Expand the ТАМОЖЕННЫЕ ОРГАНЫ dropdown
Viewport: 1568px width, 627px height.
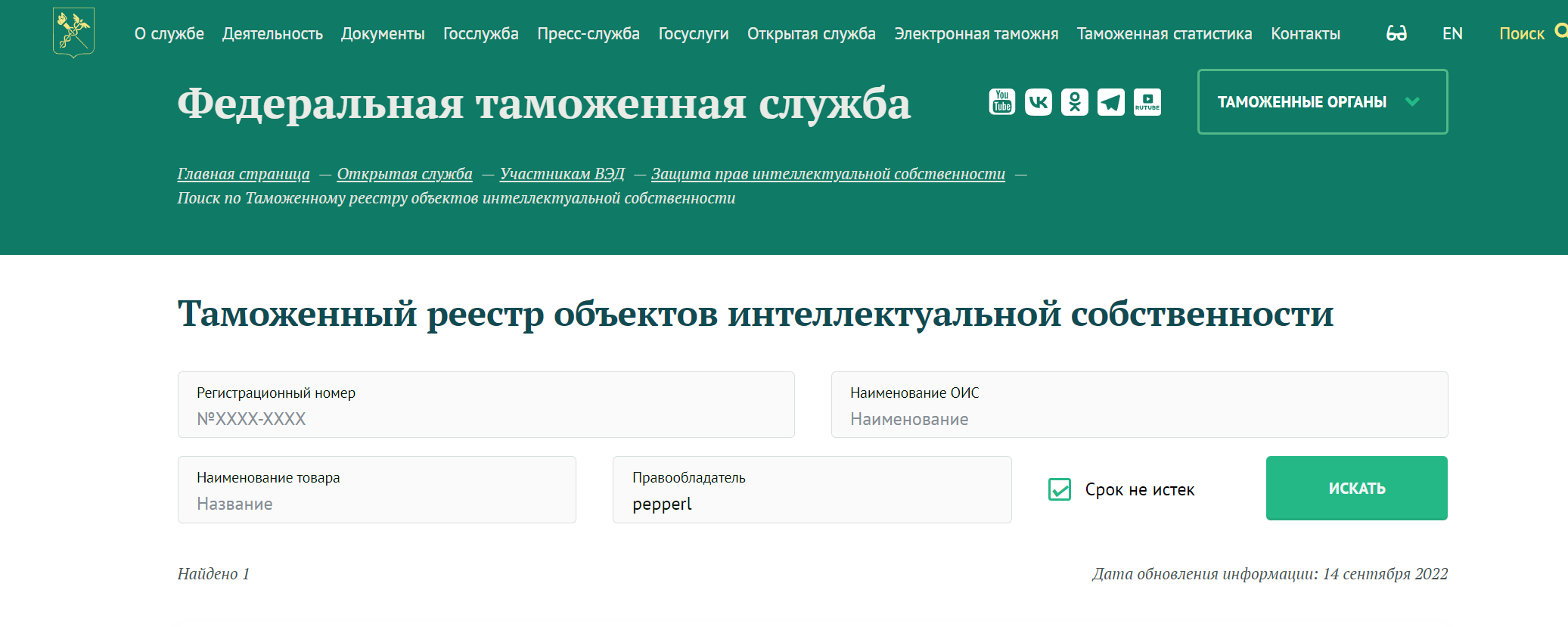pyautogui.click(x=1322, y=102)
